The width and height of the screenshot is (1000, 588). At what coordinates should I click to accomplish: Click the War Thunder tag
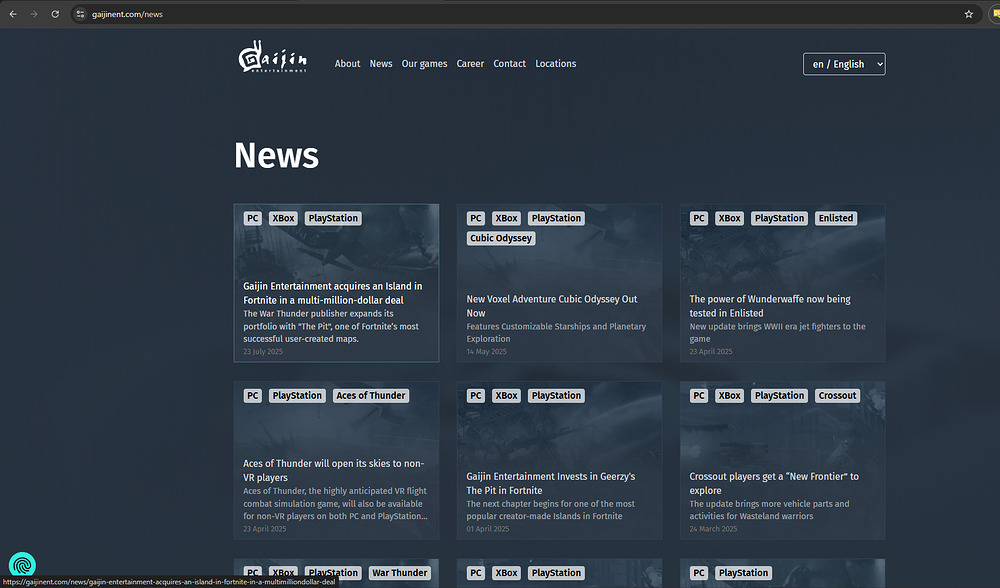tap(399, 573)
